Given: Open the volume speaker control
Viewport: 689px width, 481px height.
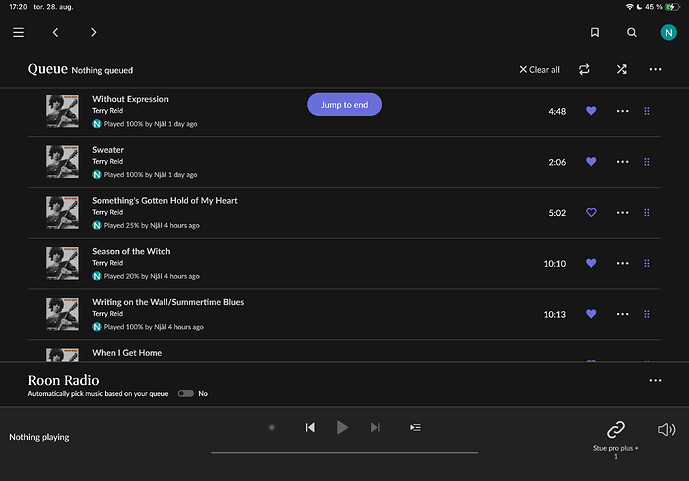Looking at the screenshot, I should click(x=666, y=429).
